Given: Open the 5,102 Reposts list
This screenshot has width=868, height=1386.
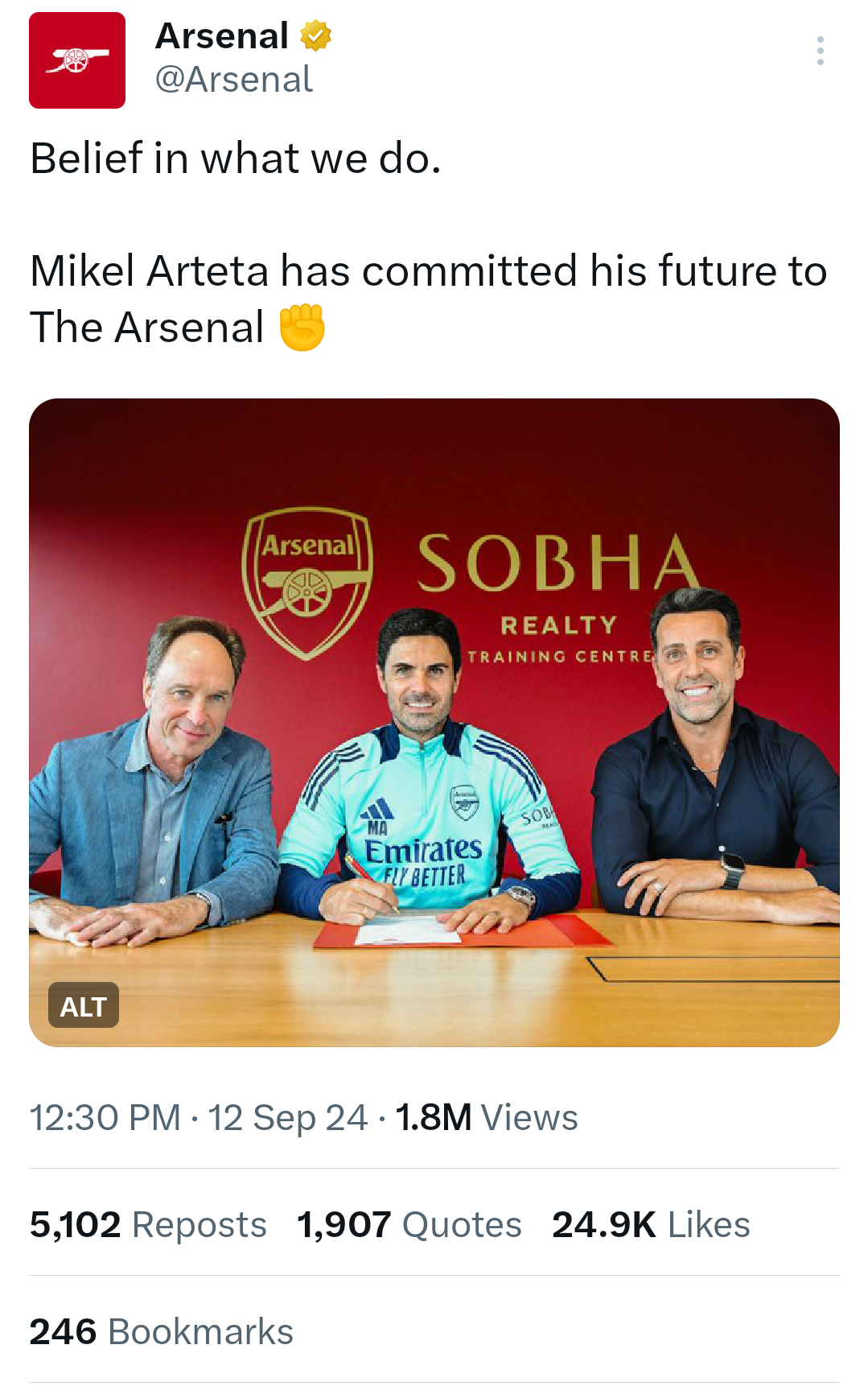Looking at the screenshot, I should coord(148,1225).
